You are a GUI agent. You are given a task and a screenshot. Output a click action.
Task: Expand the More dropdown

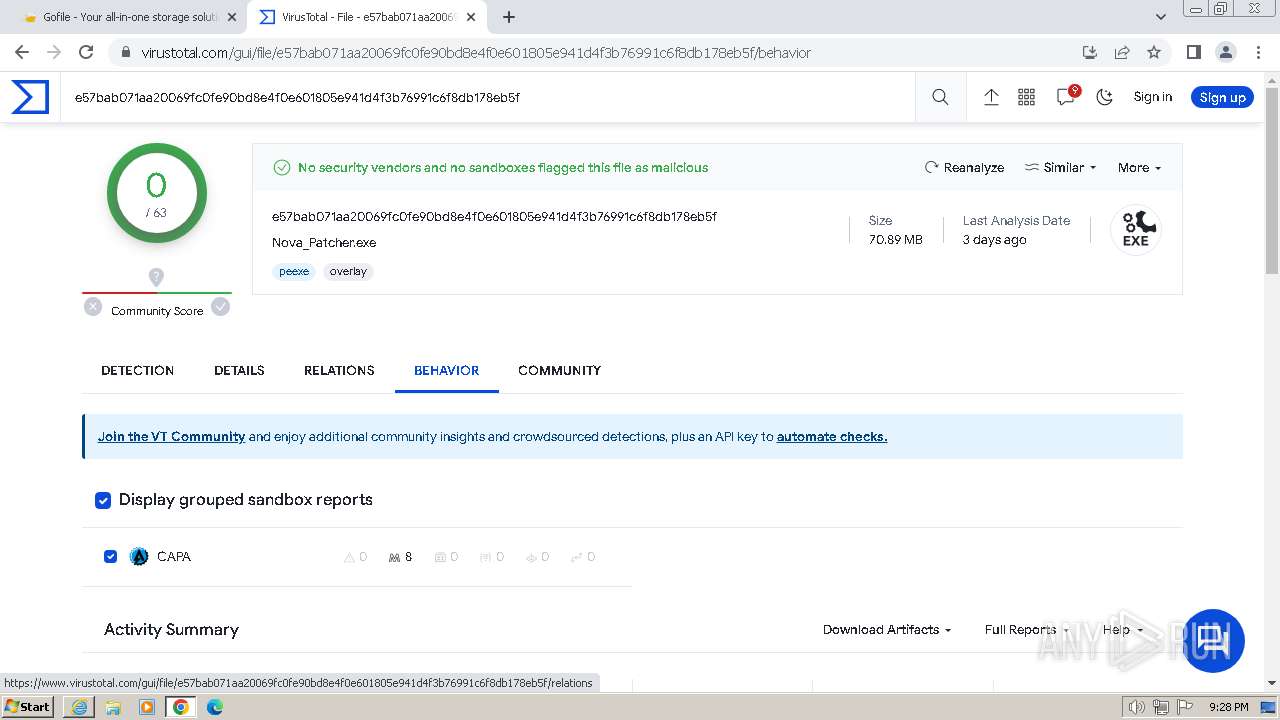[1139, 167]
